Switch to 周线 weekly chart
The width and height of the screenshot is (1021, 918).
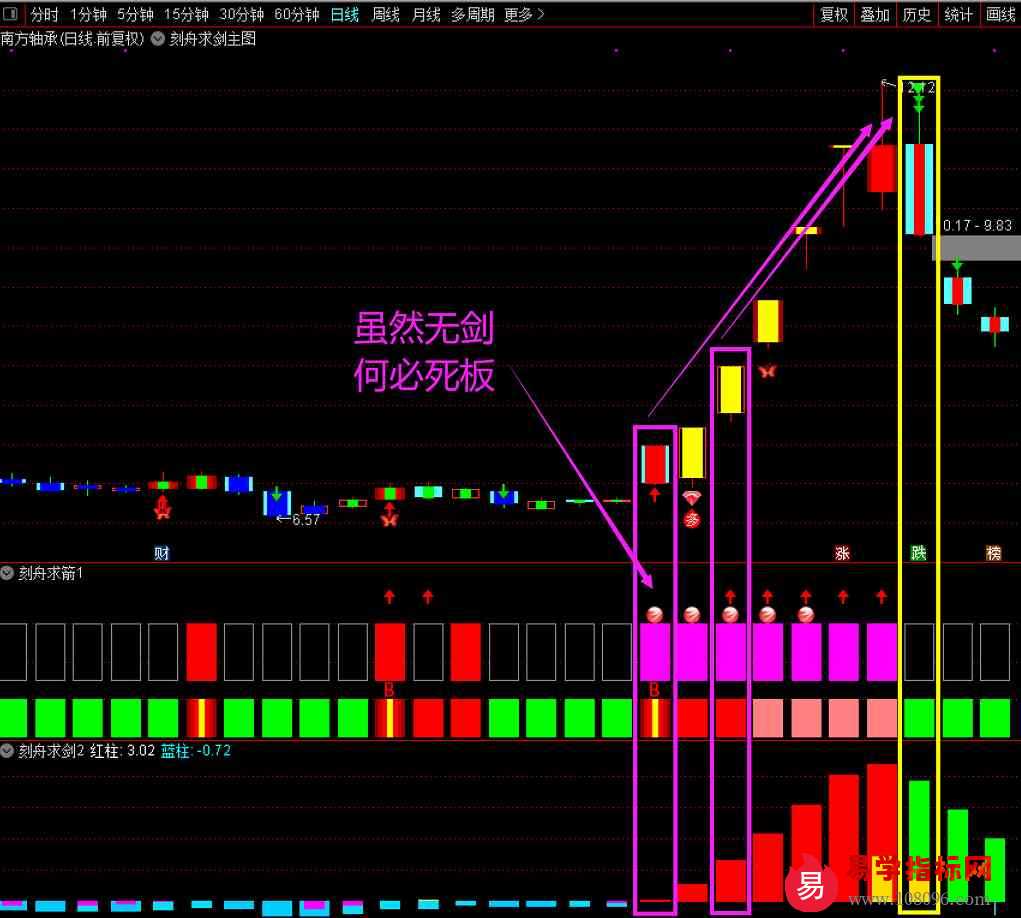point(385,14)
